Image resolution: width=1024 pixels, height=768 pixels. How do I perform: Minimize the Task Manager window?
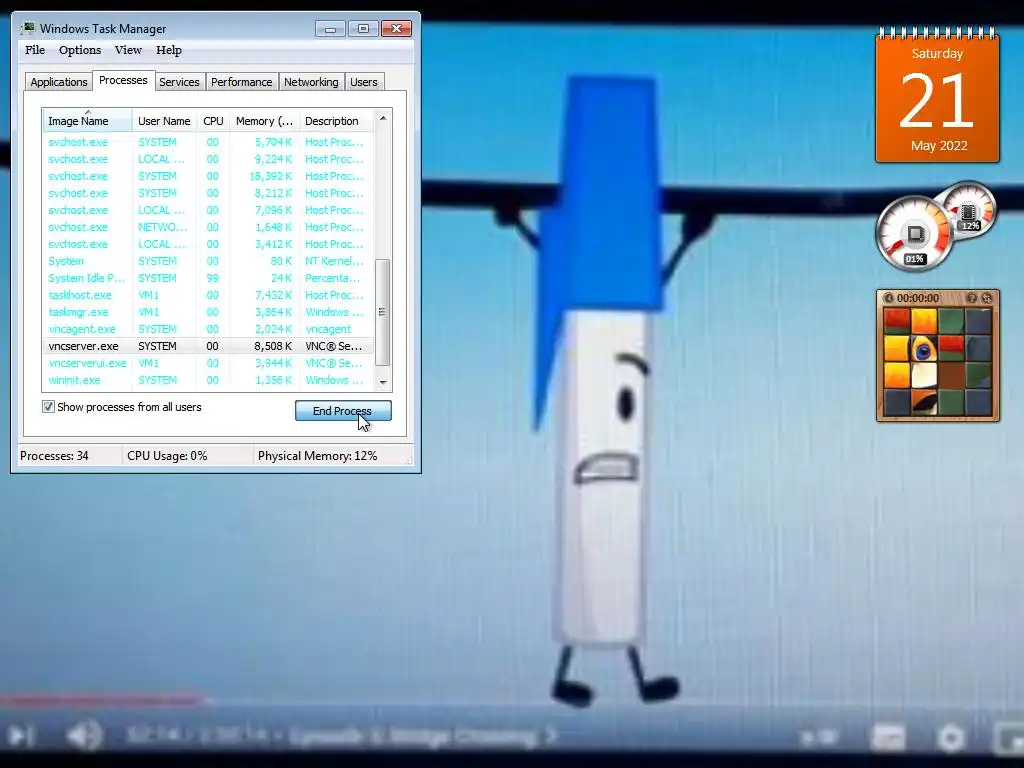(x=330, y=29)
